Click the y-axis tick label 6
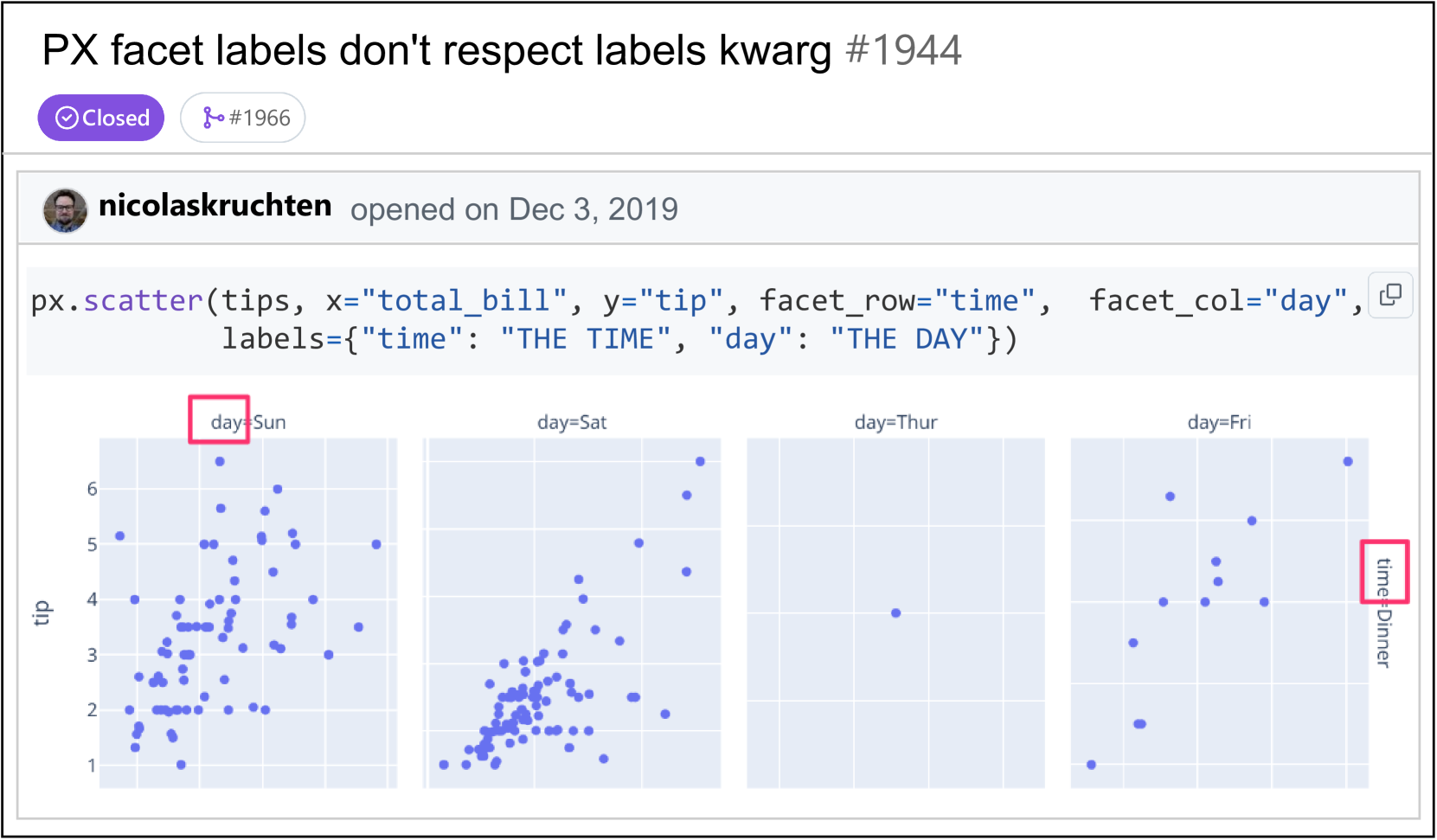 [92, 489]
